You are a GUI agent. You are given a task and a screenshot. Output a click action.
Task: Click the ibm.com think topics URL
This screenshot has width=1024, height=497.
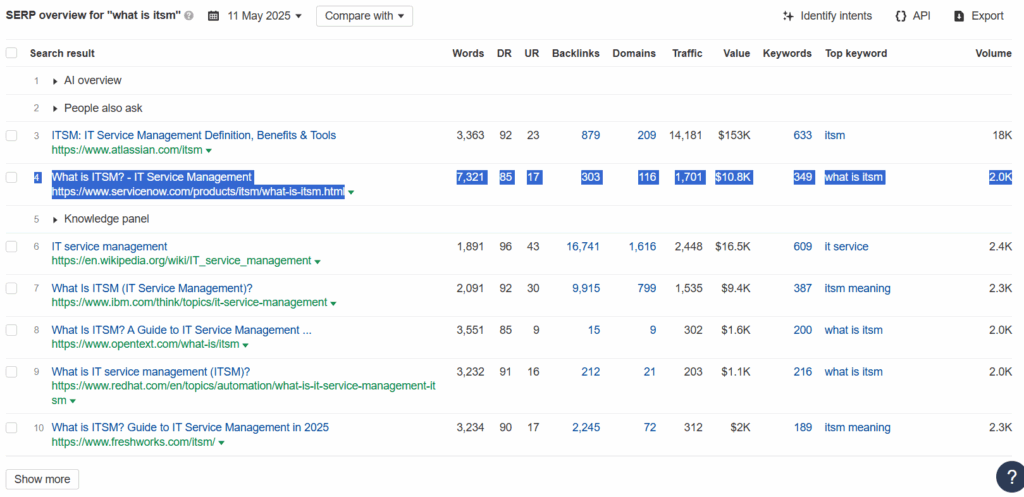189,302
